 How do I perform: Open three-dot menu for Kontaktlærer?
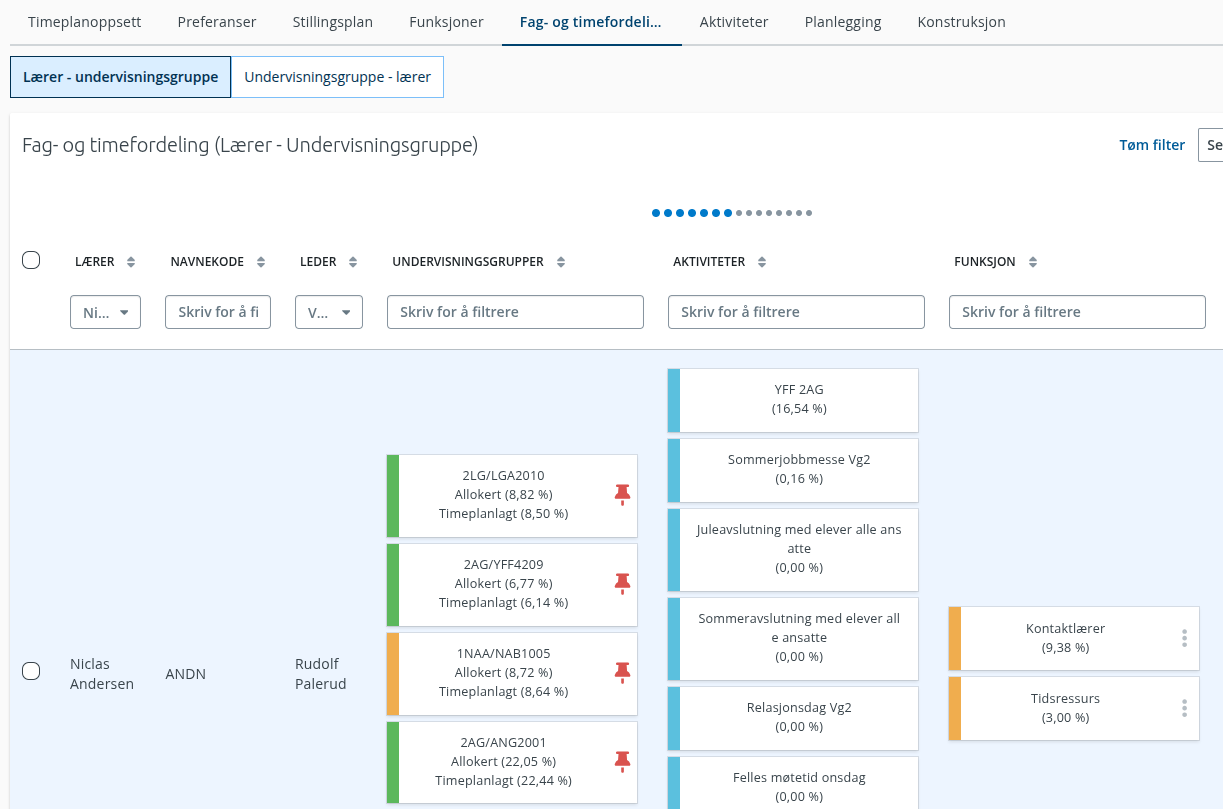tap(1184, 638)
